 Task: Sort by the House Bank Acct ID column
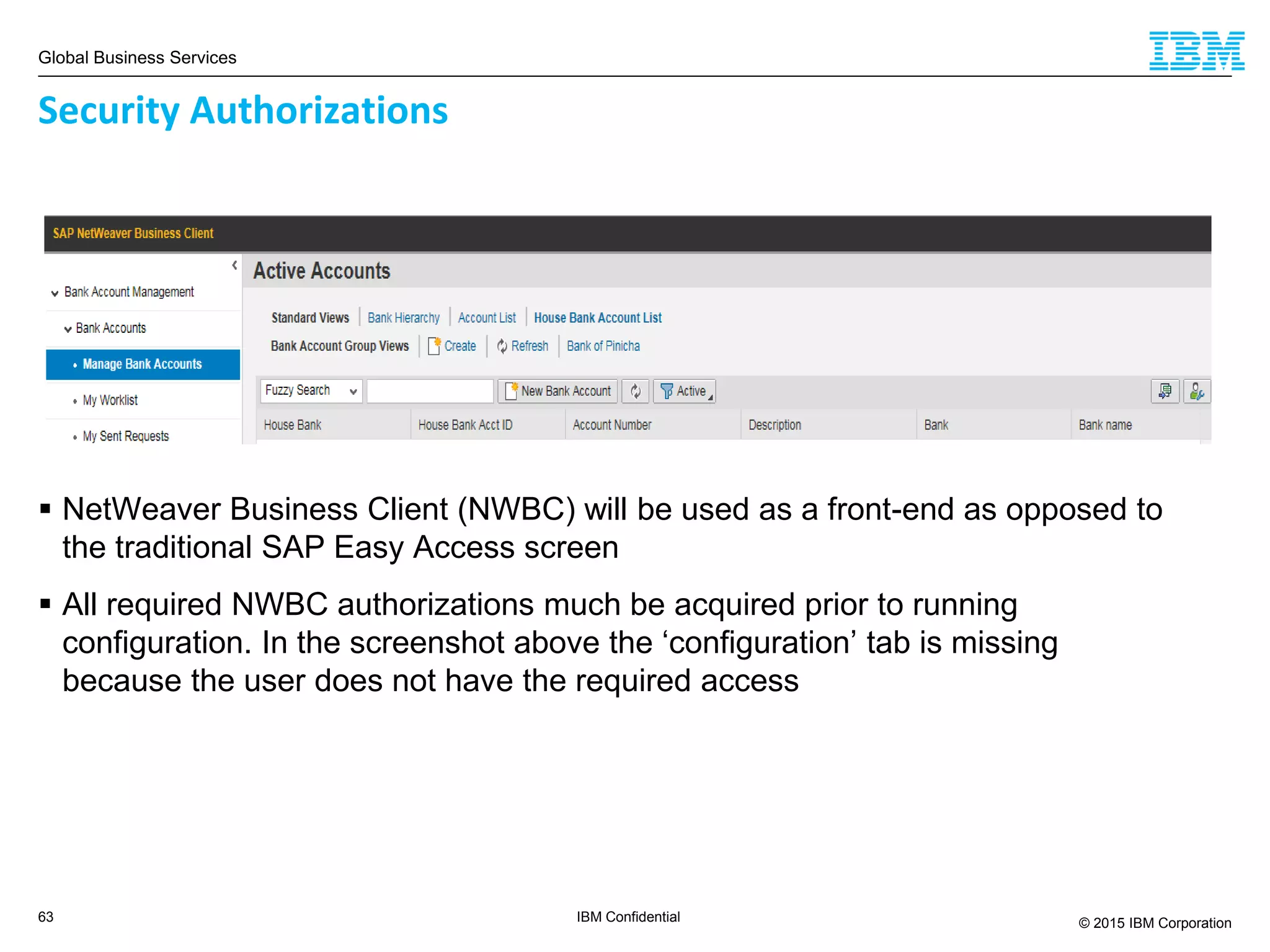[x=488, y=425]
